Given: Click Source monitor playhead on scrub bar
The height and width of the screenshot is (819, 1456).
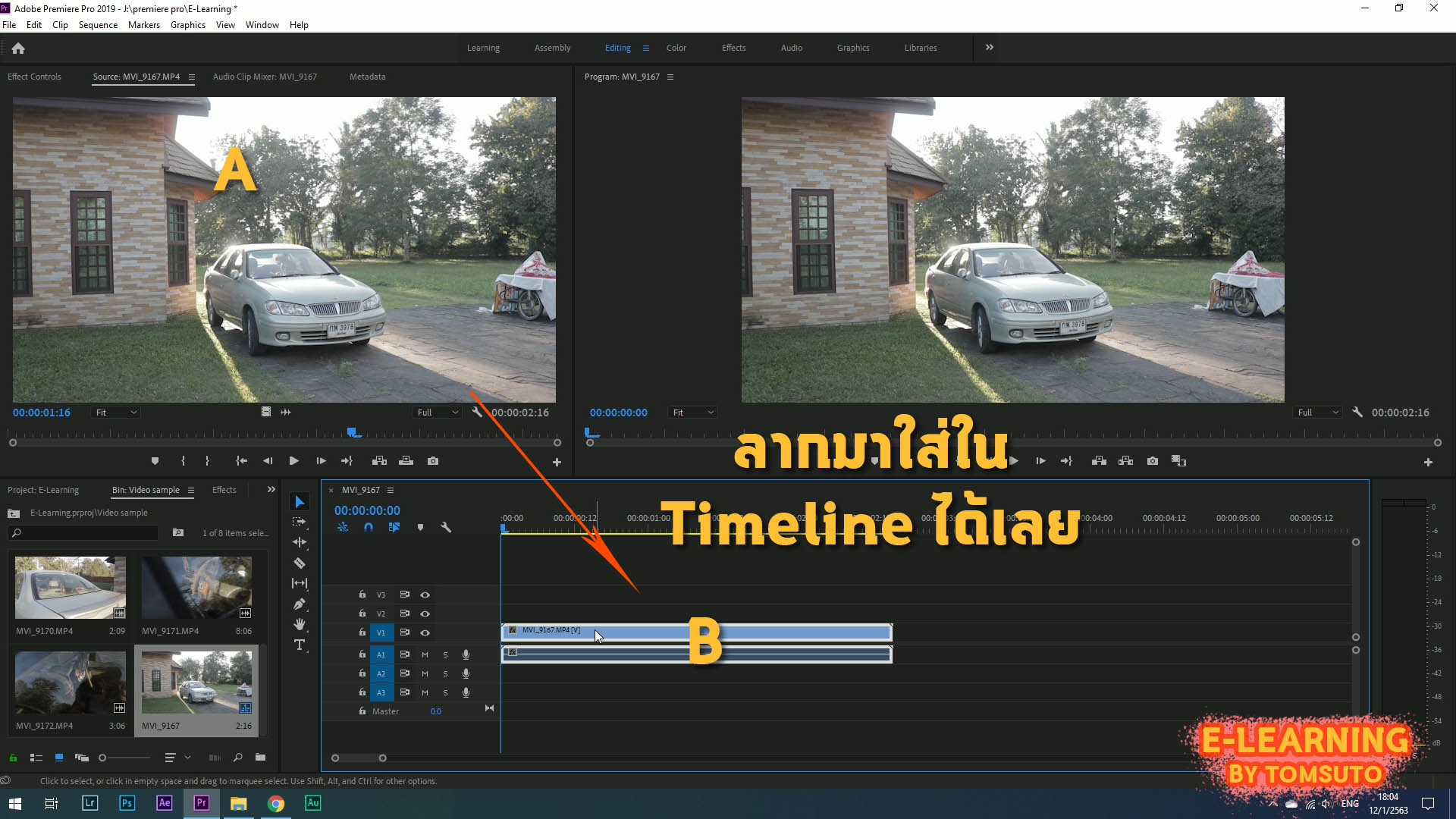Looking at the screenshot, I should tap(353, 432).
